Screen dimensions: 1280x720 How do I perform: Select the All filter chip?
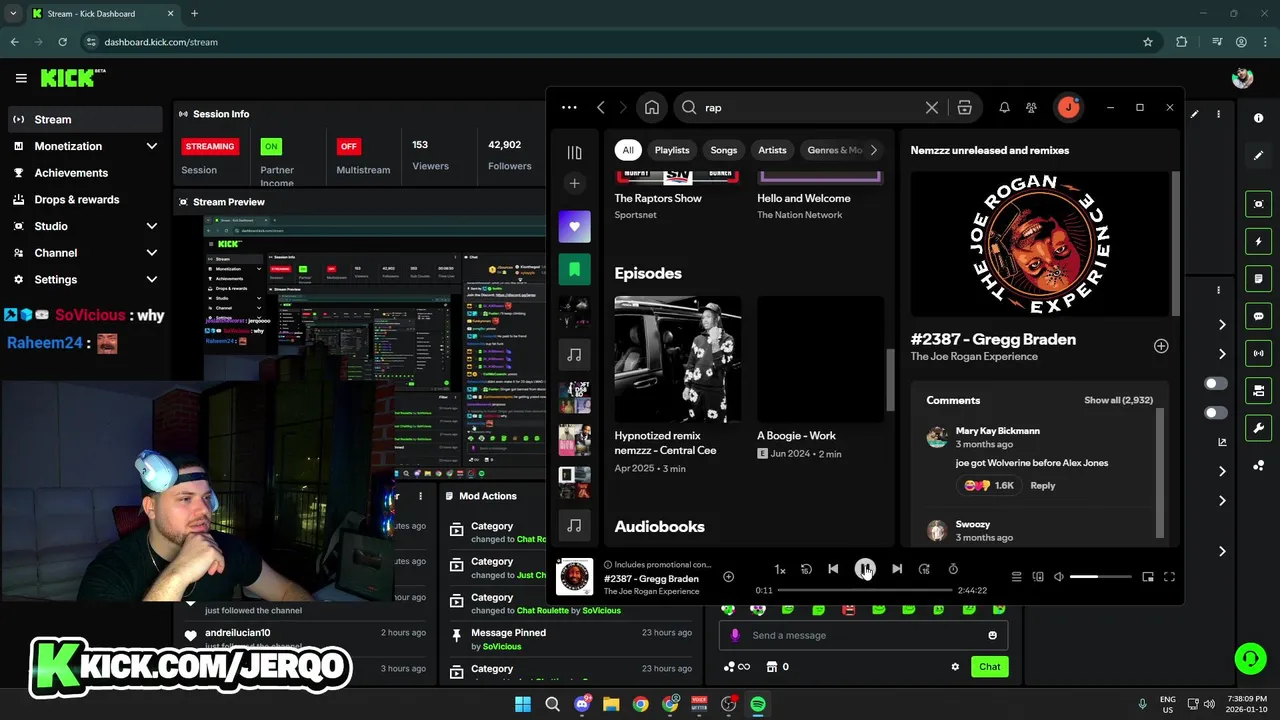pos(628,150)
